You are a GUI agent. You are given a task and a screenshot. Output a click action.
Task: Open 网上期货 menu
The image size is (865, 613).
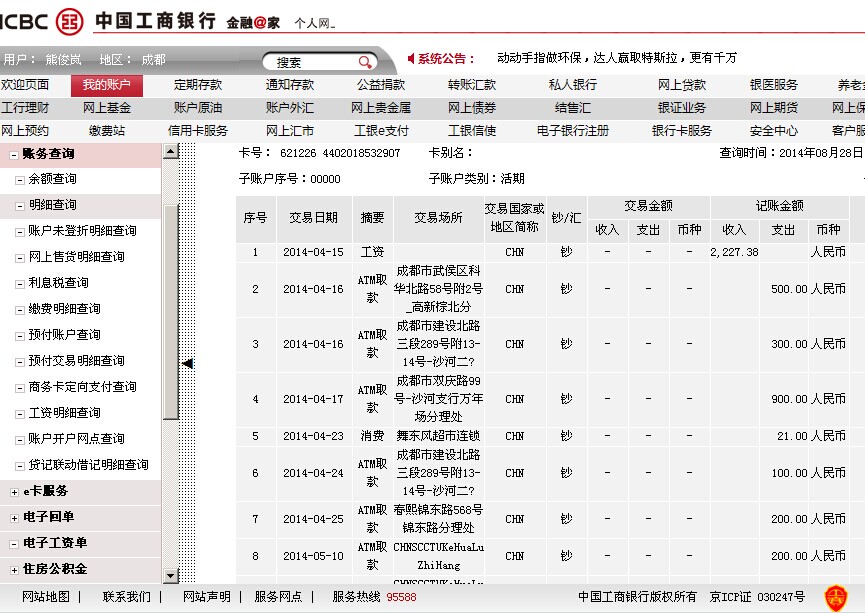point(773,108)
